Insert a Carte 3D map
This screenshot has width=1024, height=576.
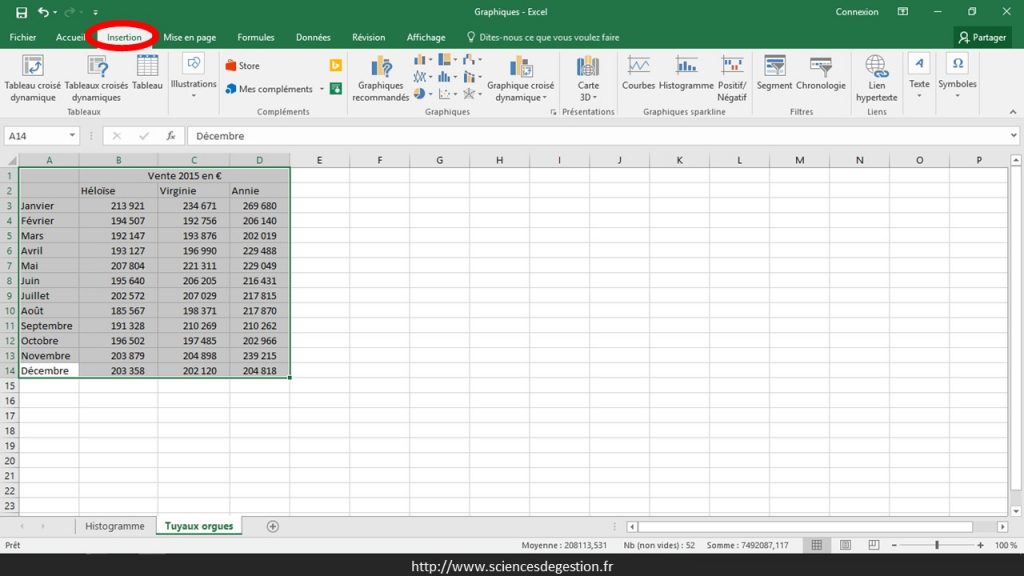tap(588, 78)
